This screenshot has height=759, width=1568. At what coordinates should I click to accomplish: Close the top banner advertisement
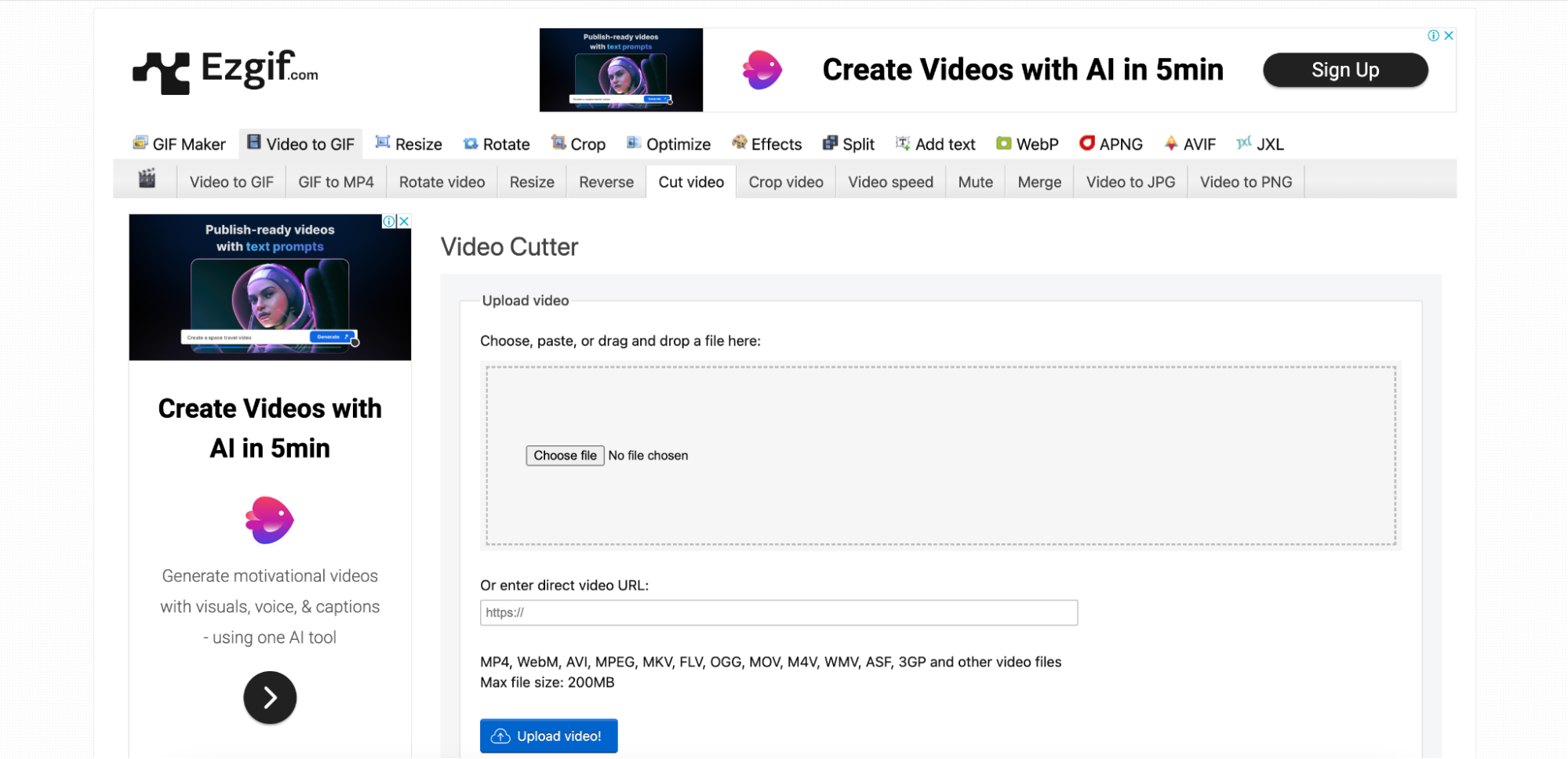tap(1449, 35)
